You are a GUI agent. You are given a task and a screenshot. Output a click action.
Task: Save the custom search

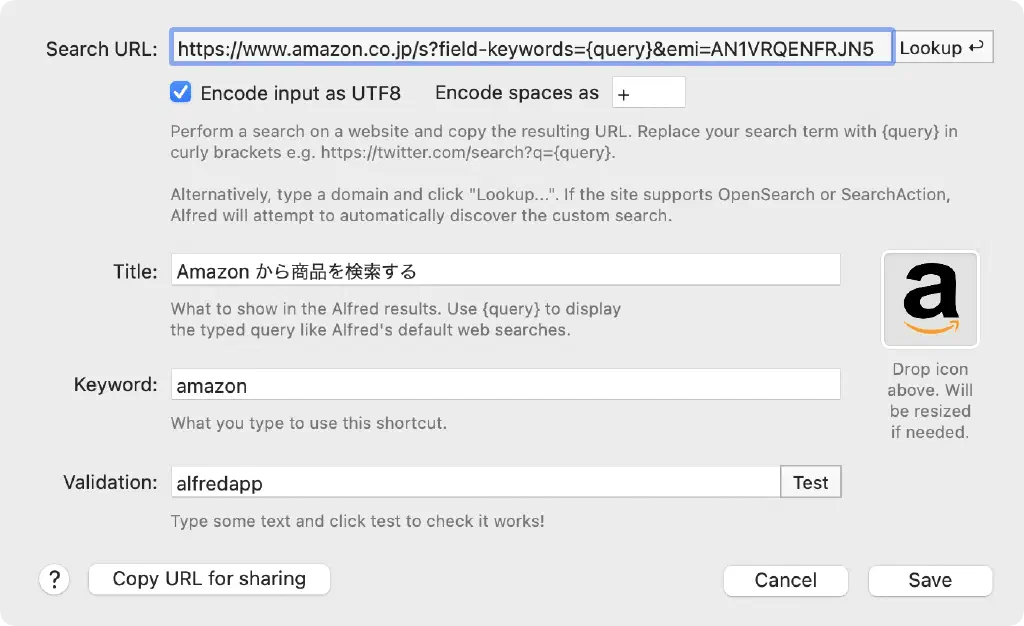(x=929, y=580)
